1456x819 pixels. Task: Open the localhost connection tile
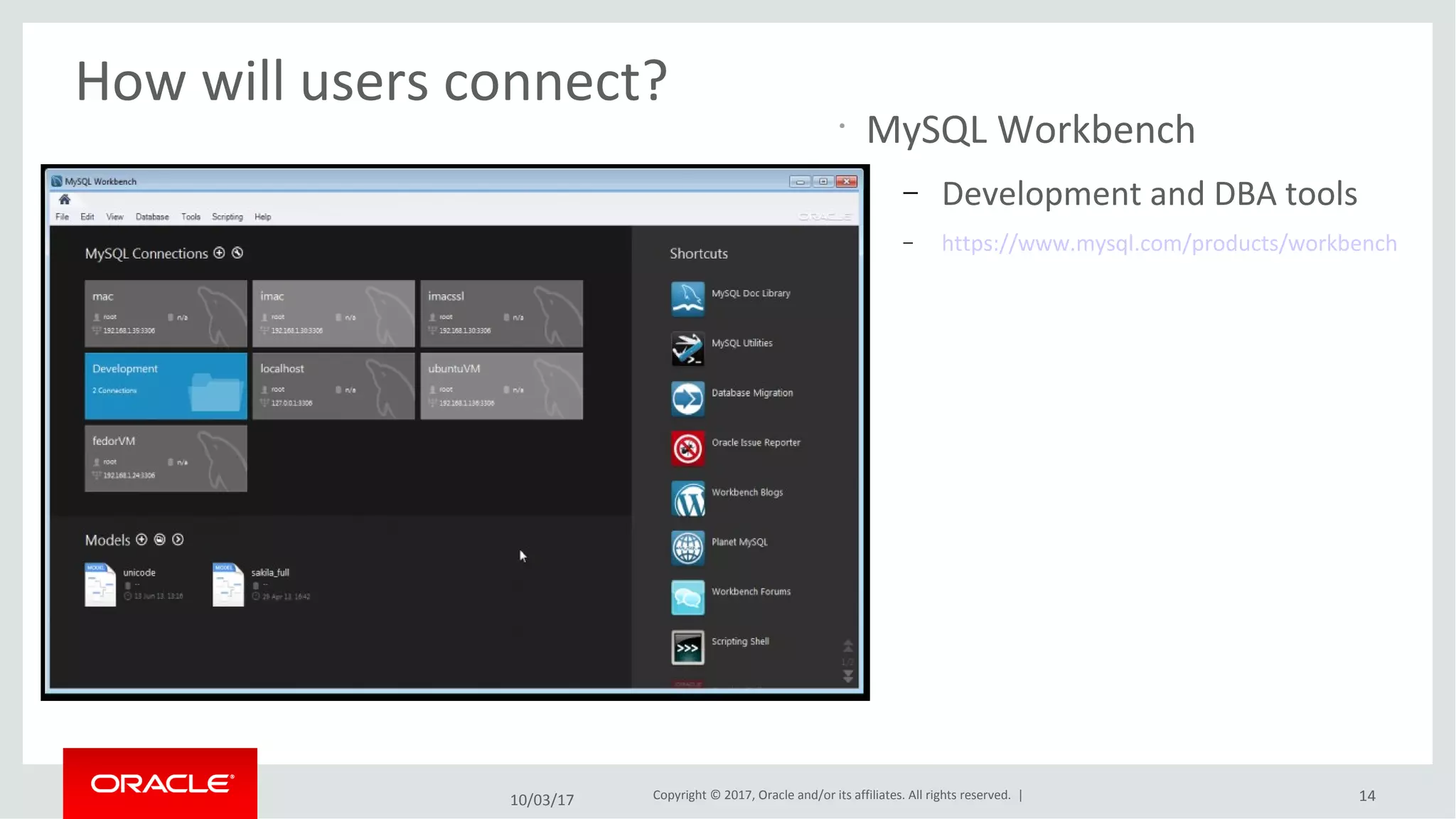pyautogui.click(x=333, y=386)
